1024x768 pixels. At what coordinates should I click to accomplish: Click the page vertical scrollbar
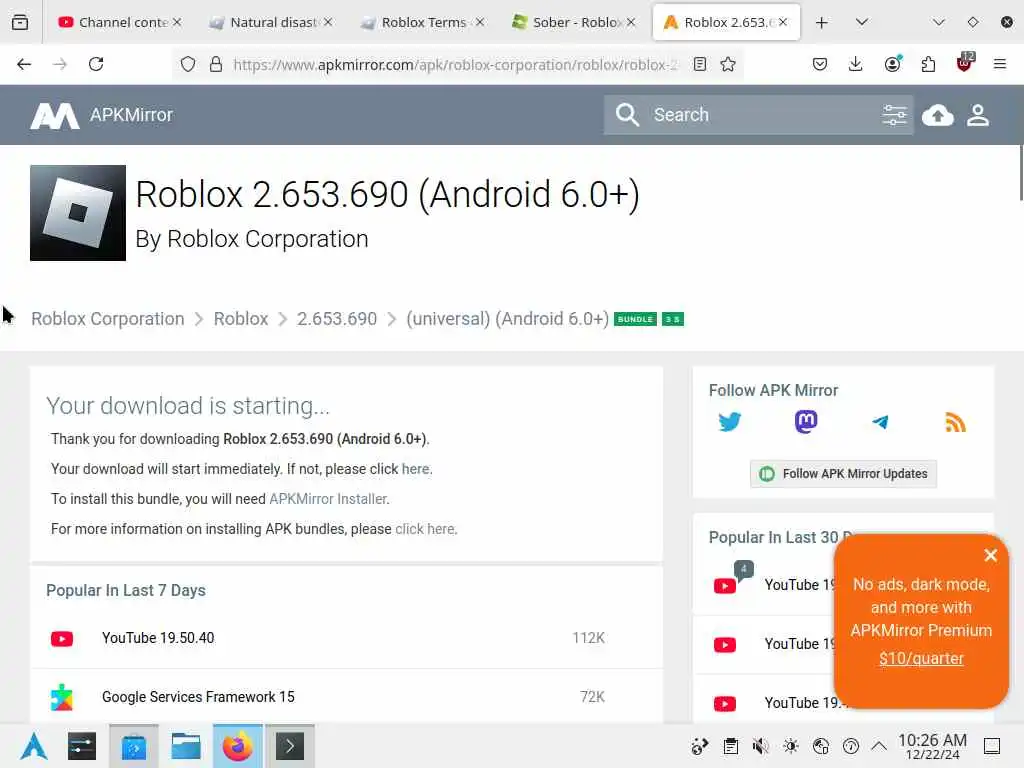[x=1021, y=173]
